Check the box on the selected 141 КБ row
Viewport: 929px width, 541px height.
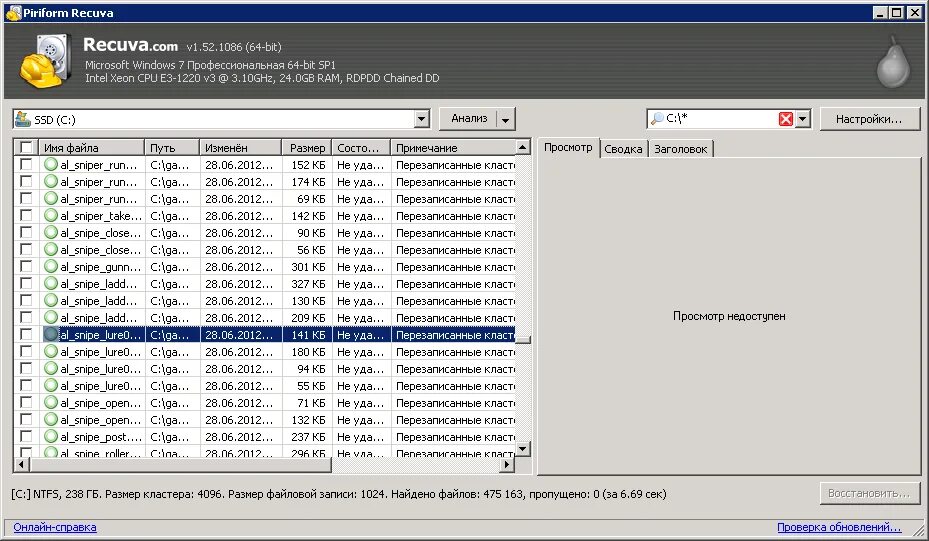coord(26,334)
